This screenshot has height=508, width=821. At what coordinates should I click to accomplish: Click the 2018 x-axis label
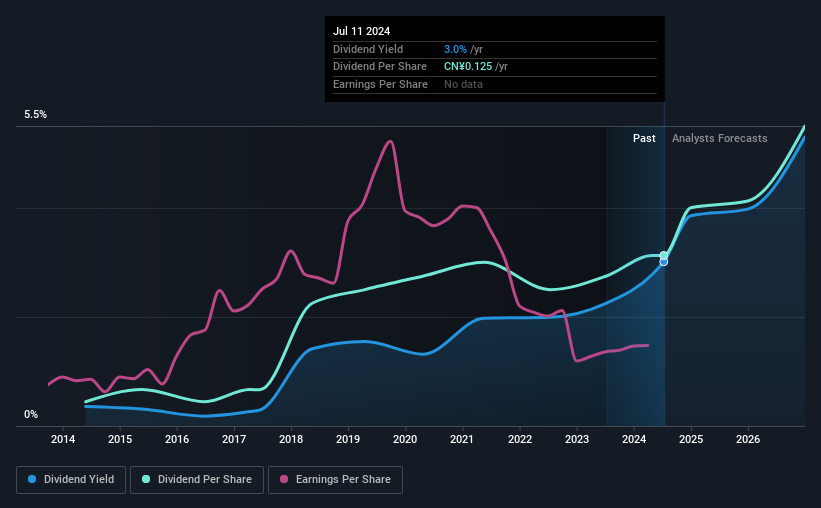click(291, 439)
